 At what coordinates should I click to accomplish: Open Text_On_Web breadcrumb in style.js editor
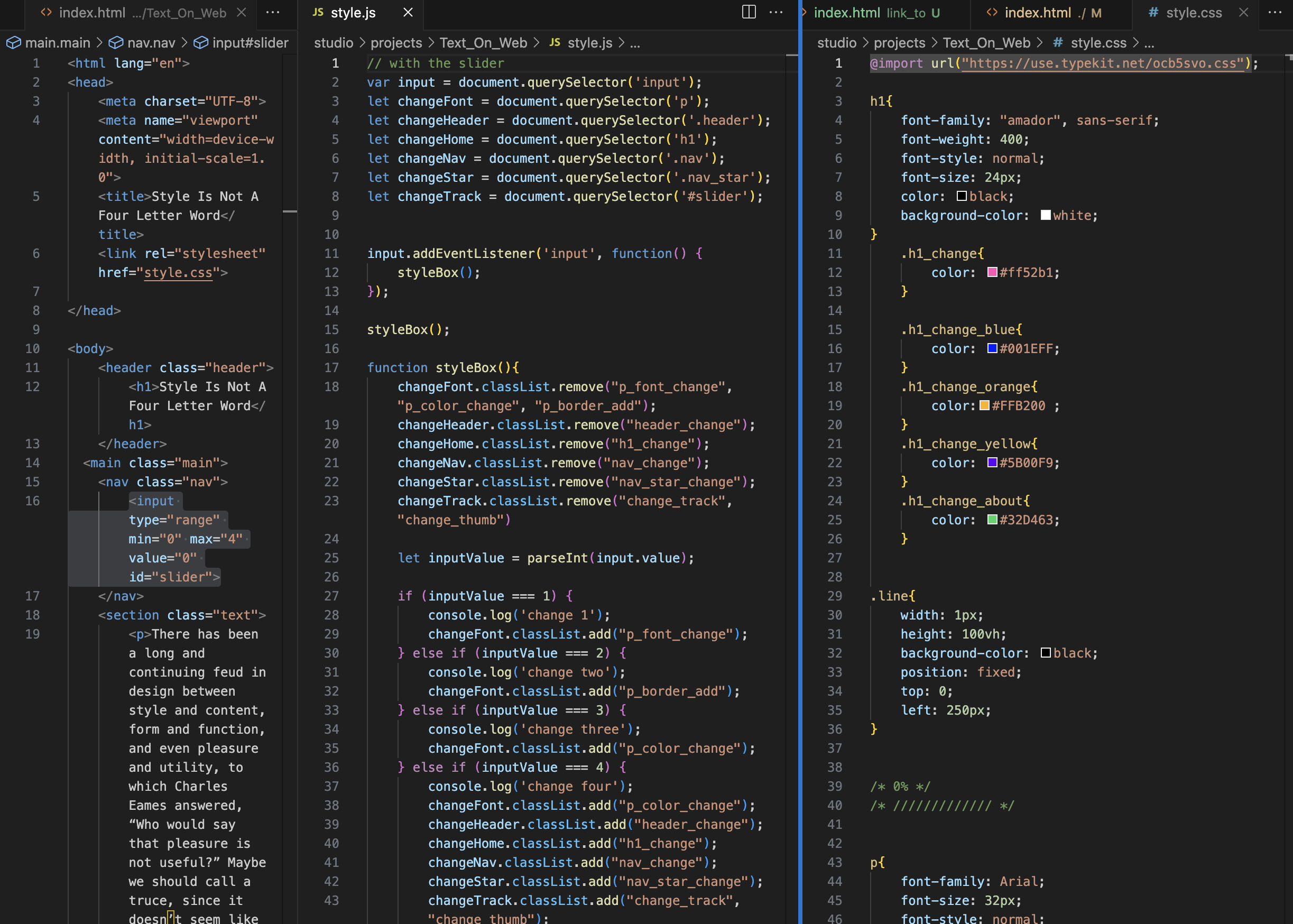(x=483, y=43)
